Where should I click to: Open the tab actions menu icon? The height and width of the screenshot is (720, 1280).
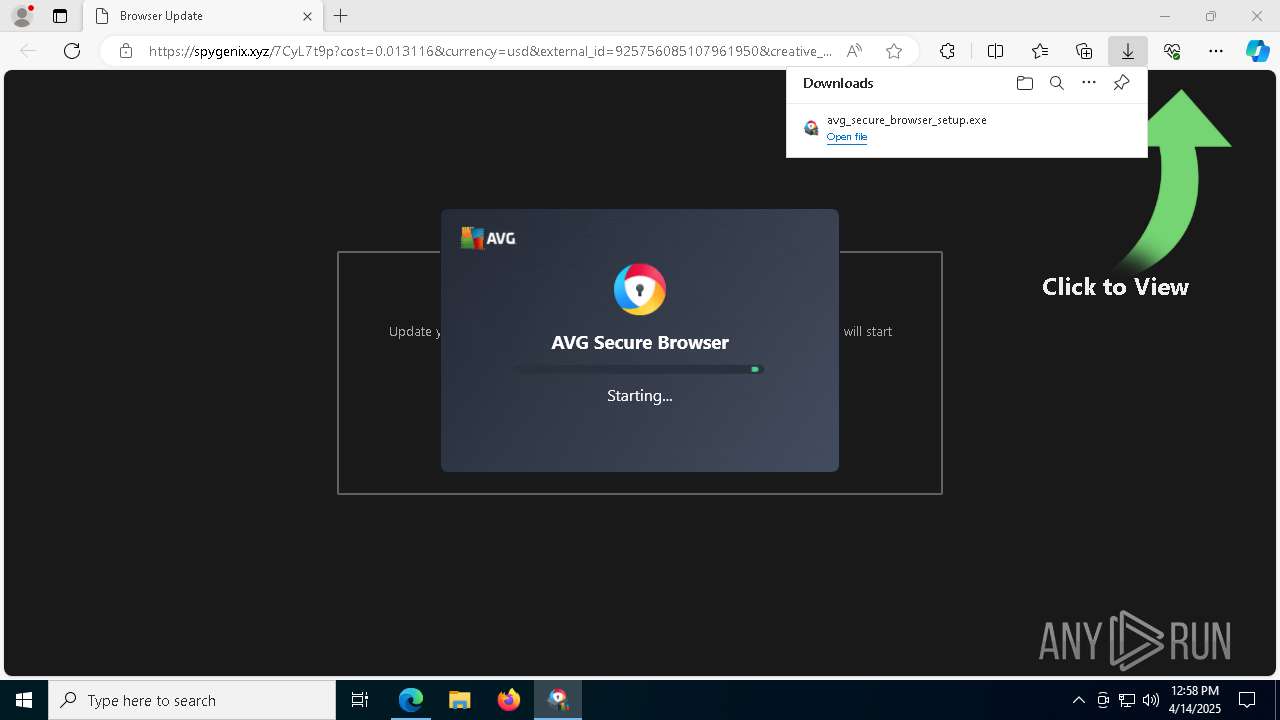(60, 16)
